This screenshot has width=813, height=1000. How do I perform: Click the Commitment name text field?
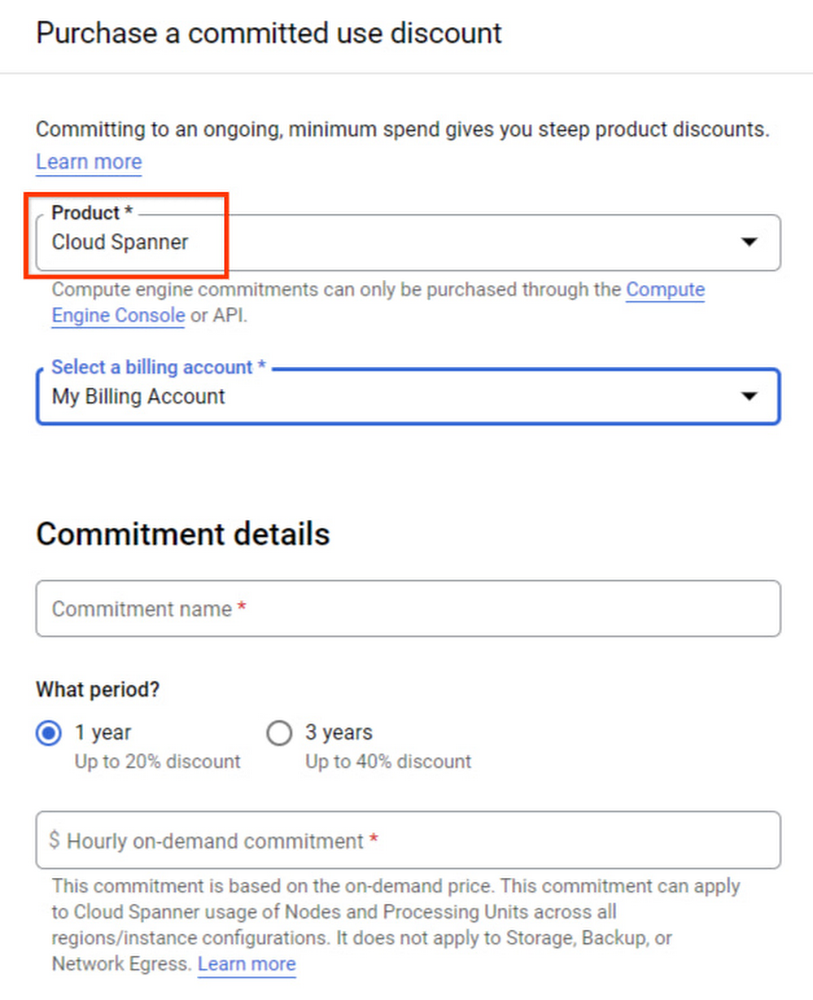[408, 609]
